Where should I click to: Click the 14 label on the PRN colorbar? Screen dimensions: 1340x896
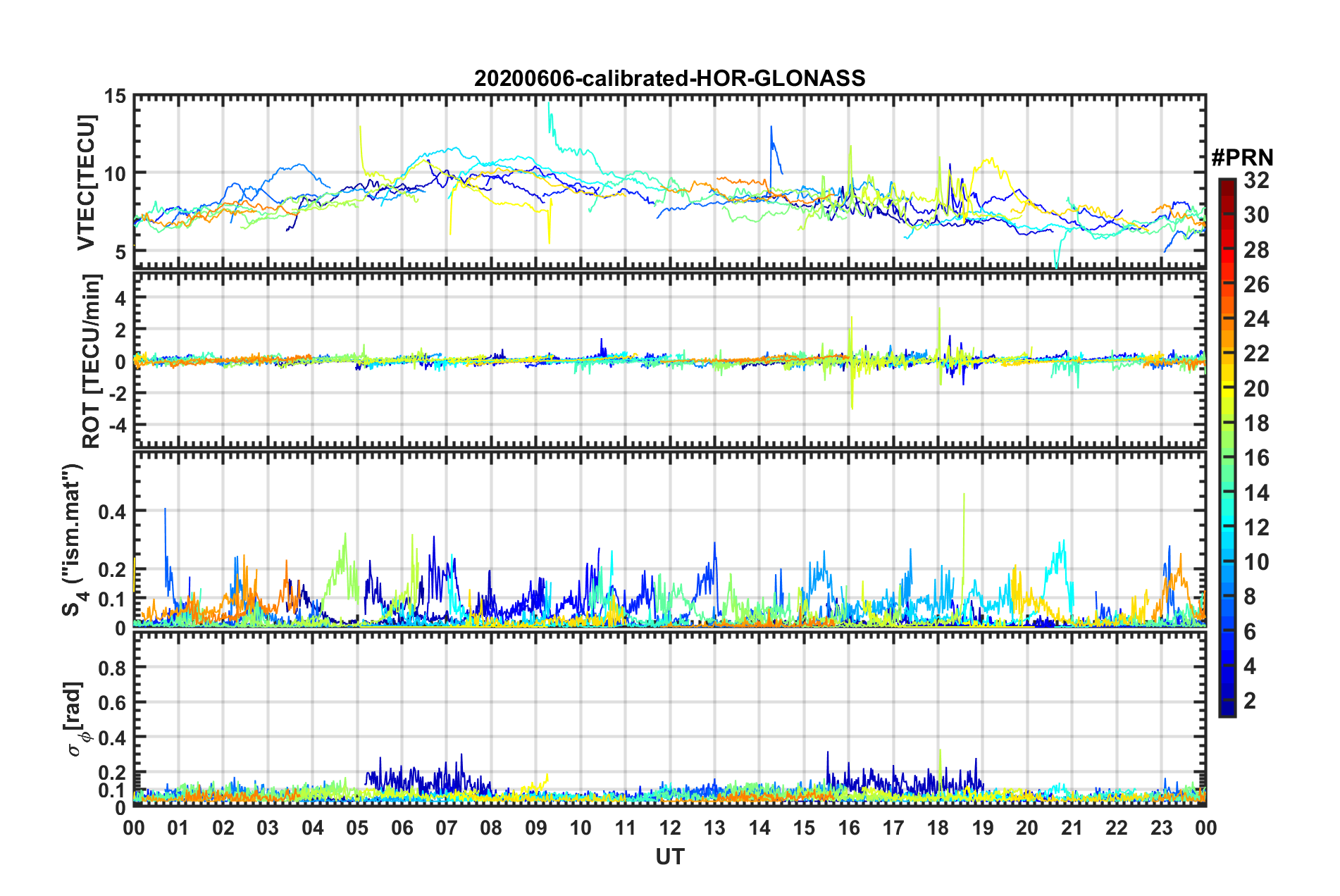(x=1256, y=493)
